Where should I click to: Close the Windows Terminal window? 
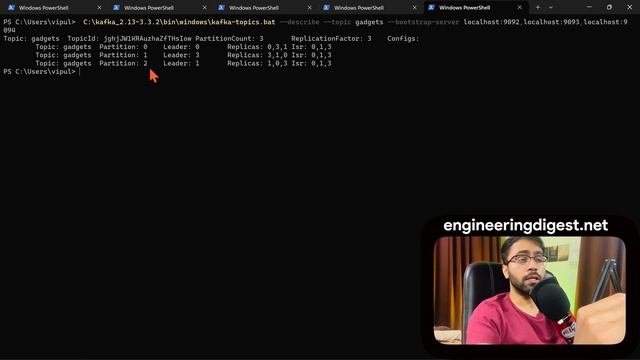(x=629, y=7)
